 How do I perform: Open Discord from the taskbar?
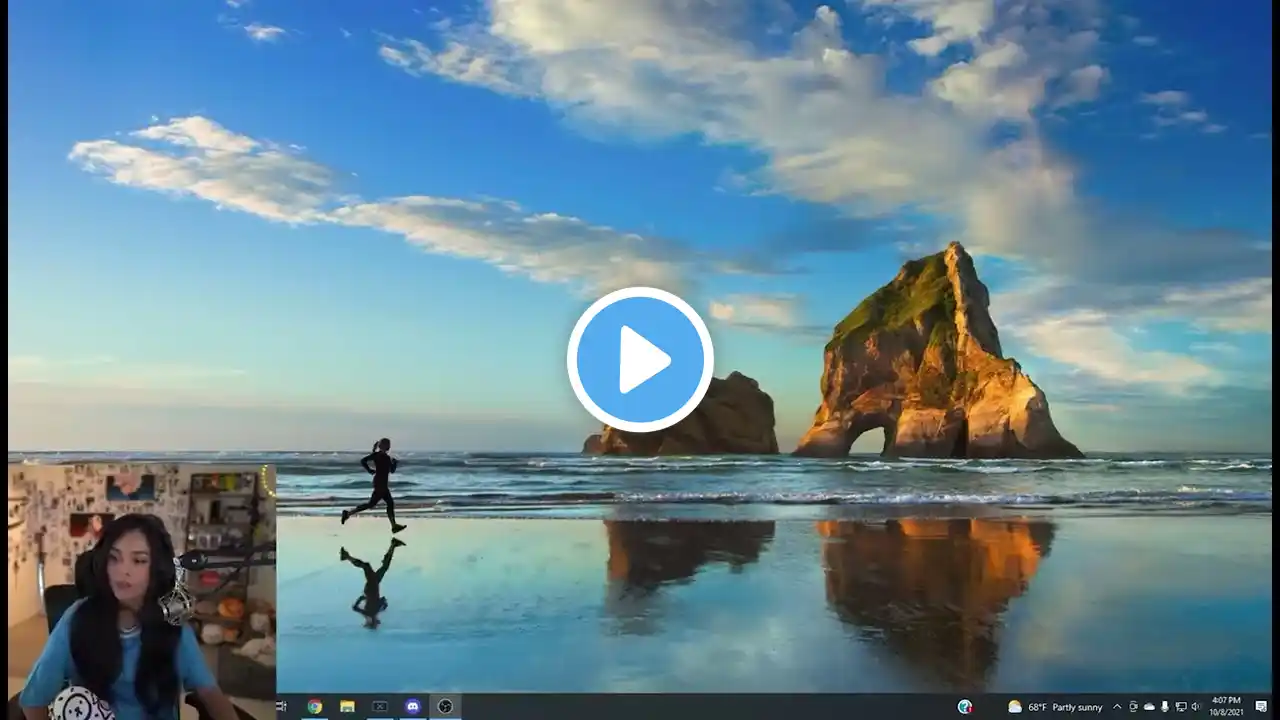click(x=413, y=707)
